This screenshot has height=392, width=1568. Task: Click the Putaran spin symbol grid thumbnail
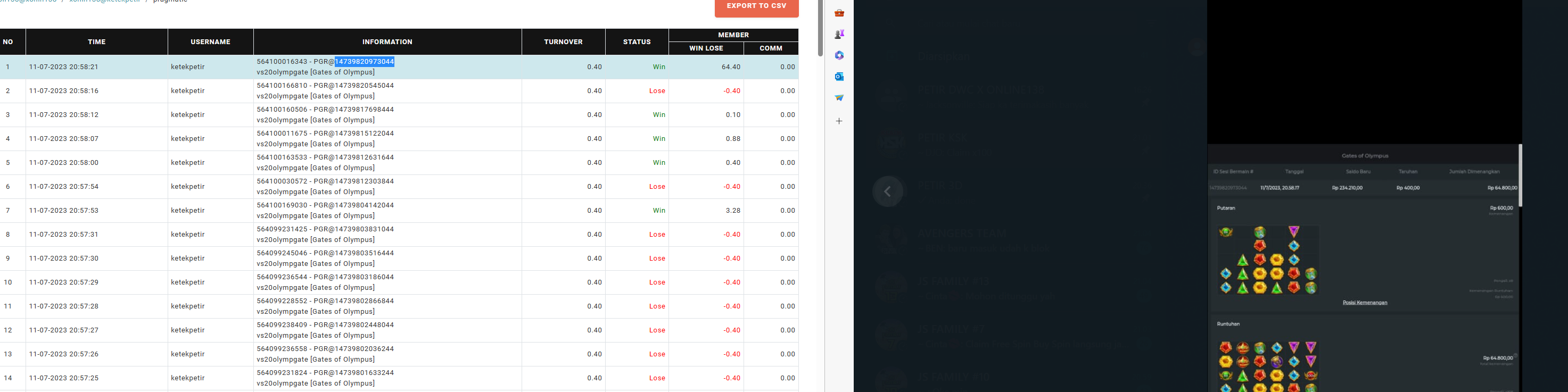(x=1268, y=261)
